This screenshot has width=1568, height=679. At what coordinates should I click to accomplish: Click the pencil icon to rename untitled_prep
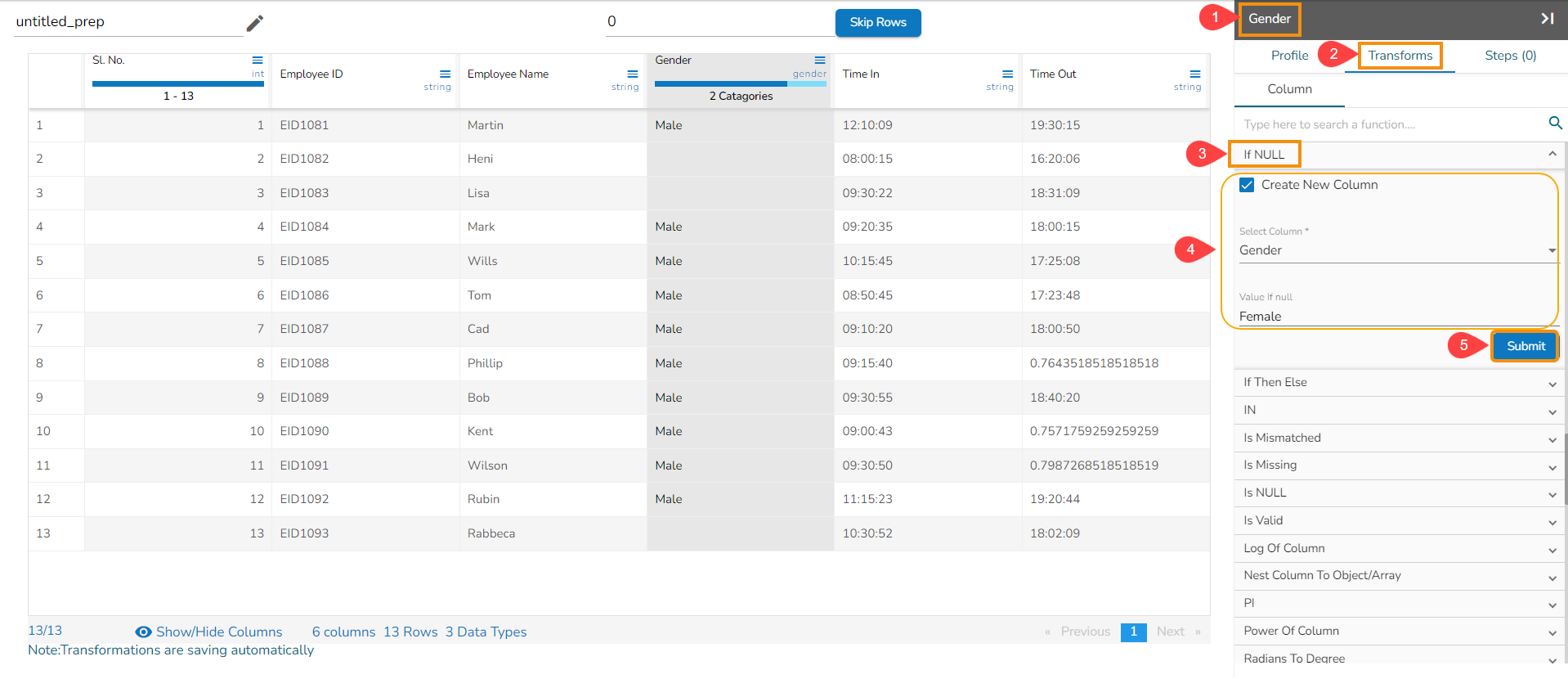(x=255, y=23)
